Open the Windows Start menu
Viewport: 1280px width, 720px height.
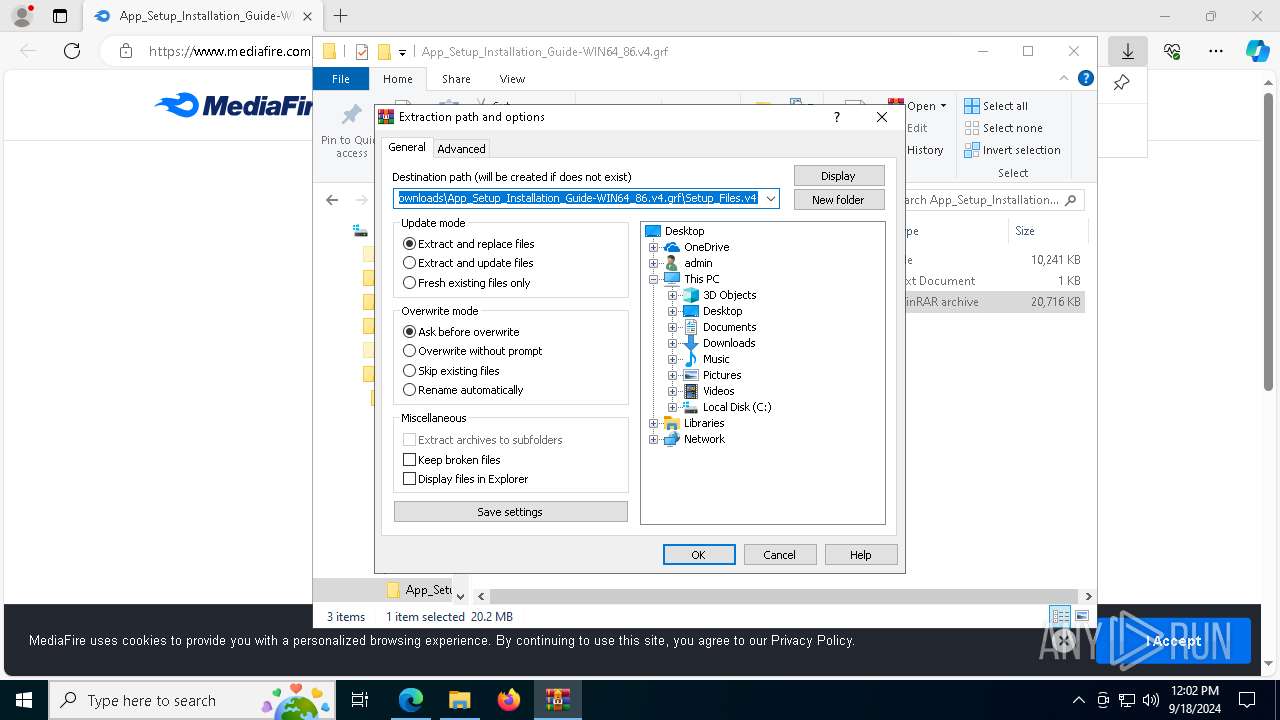[23, 700]
